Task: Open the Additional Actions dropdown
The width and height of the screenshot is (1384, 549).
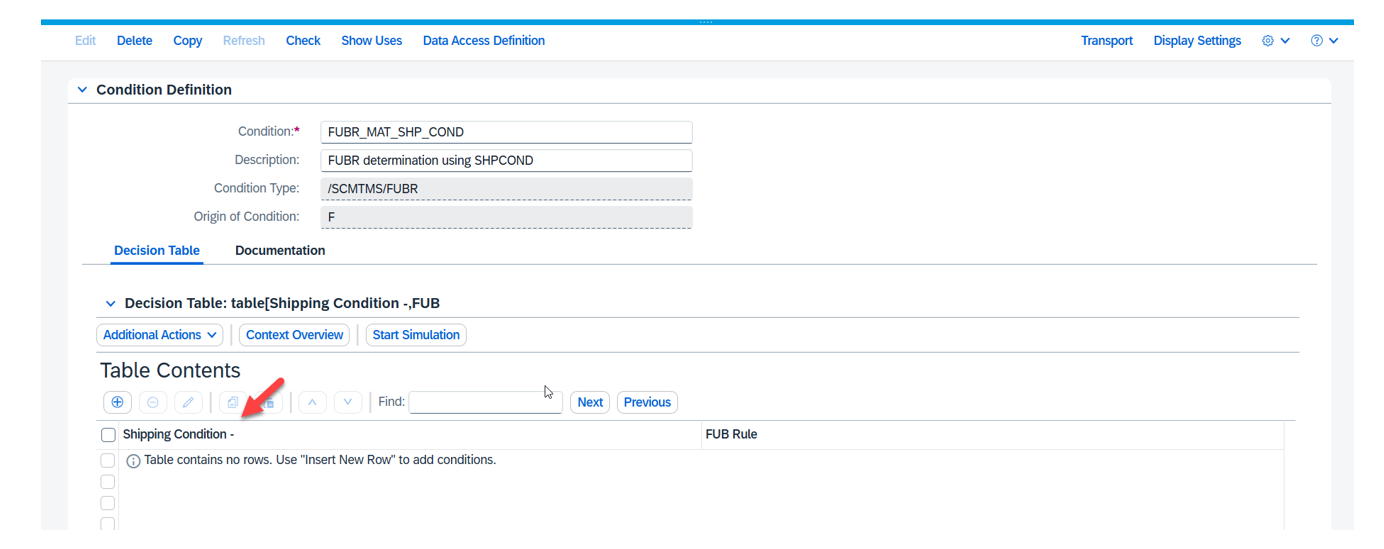Action: click(x=161, y=335)
